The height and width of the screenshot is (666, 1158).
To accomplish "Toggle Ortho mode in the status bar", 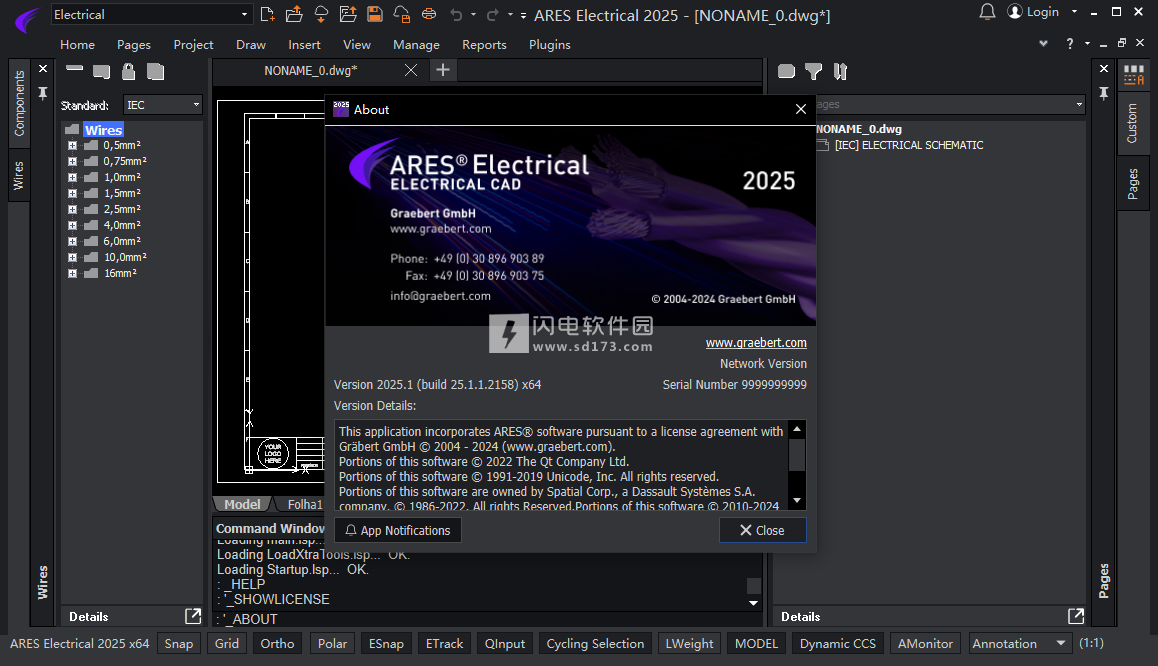I will (x=278, y=644).
